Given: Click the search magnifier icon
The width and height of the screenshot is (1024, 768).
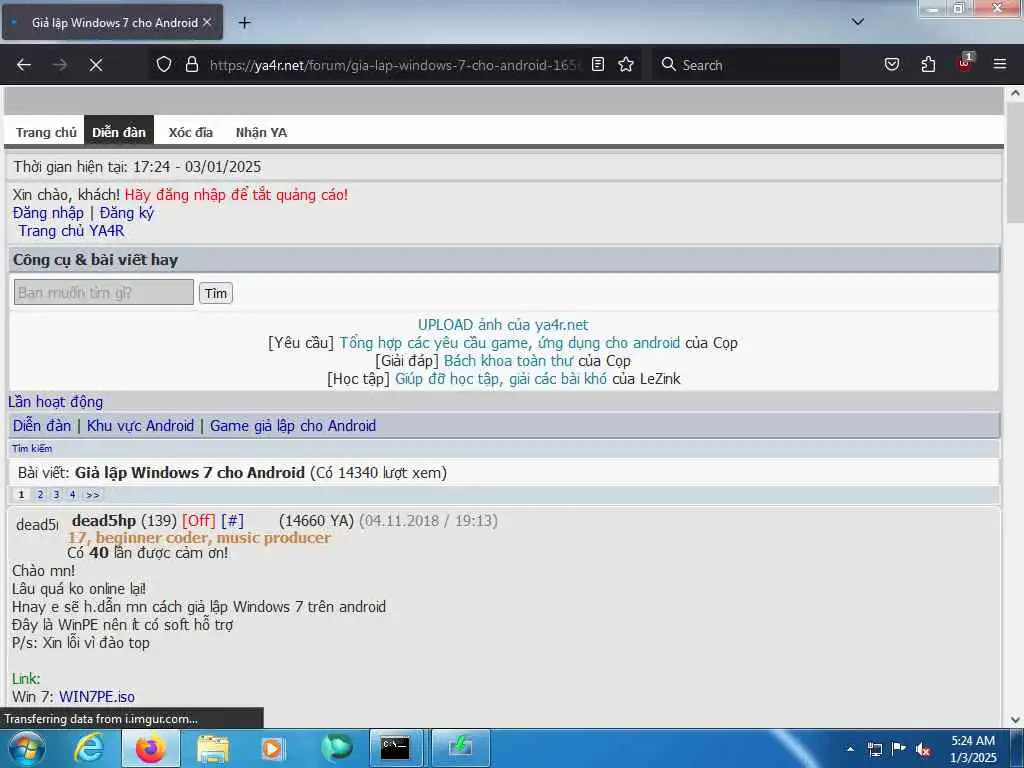Looking at the screenshot, I should click(x=668, y=64).
